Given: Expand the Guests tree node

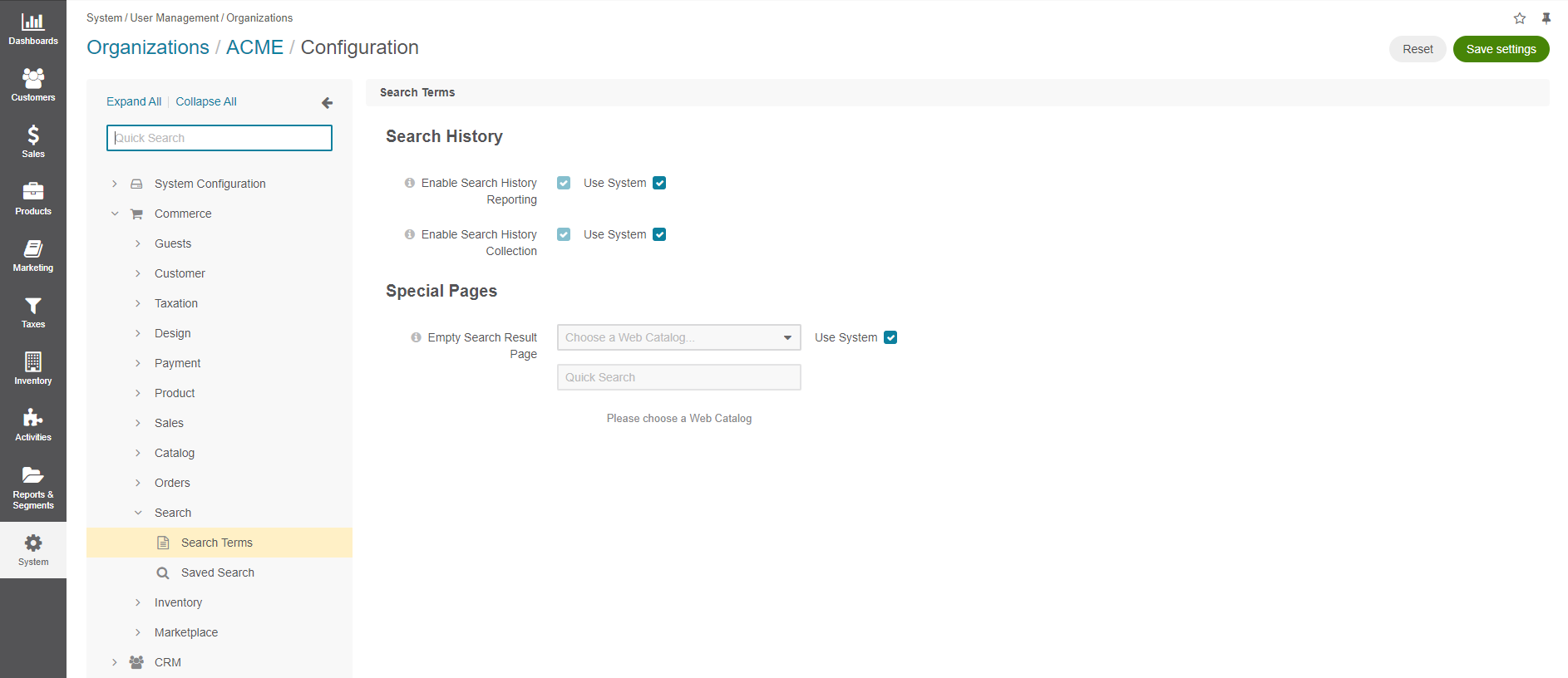Looking at the screenshot, I should [x=138, y=243].
